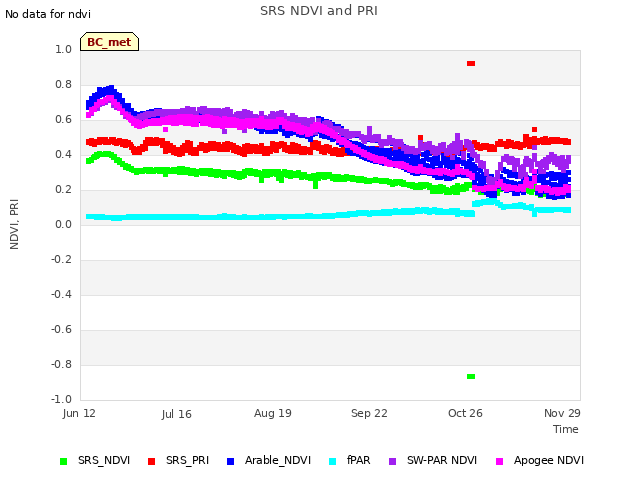Select the Arable_NDVI legend label
Screen dimensions: 640x480
point(278,460)
